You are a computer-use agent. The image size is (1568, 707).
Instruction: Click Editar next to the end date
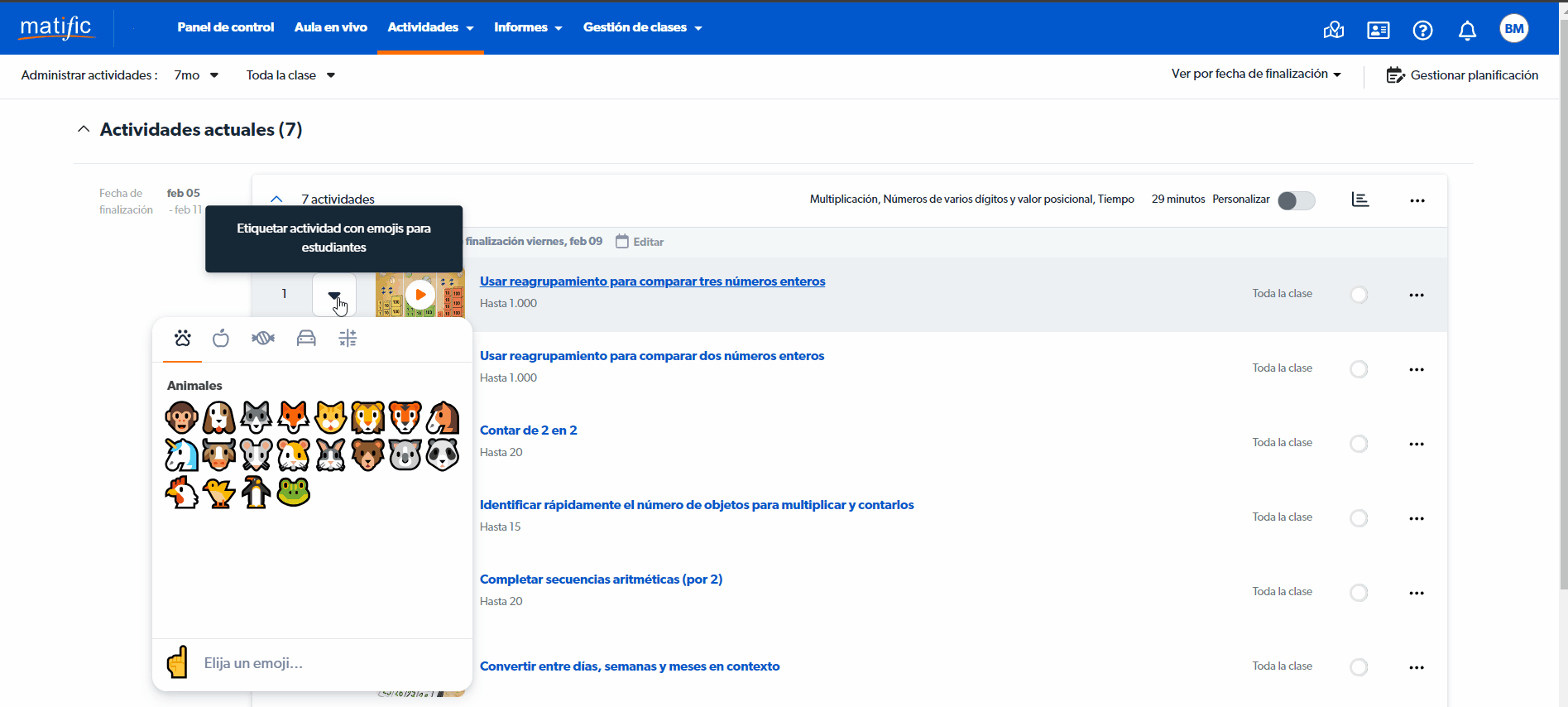click(640, 242)
